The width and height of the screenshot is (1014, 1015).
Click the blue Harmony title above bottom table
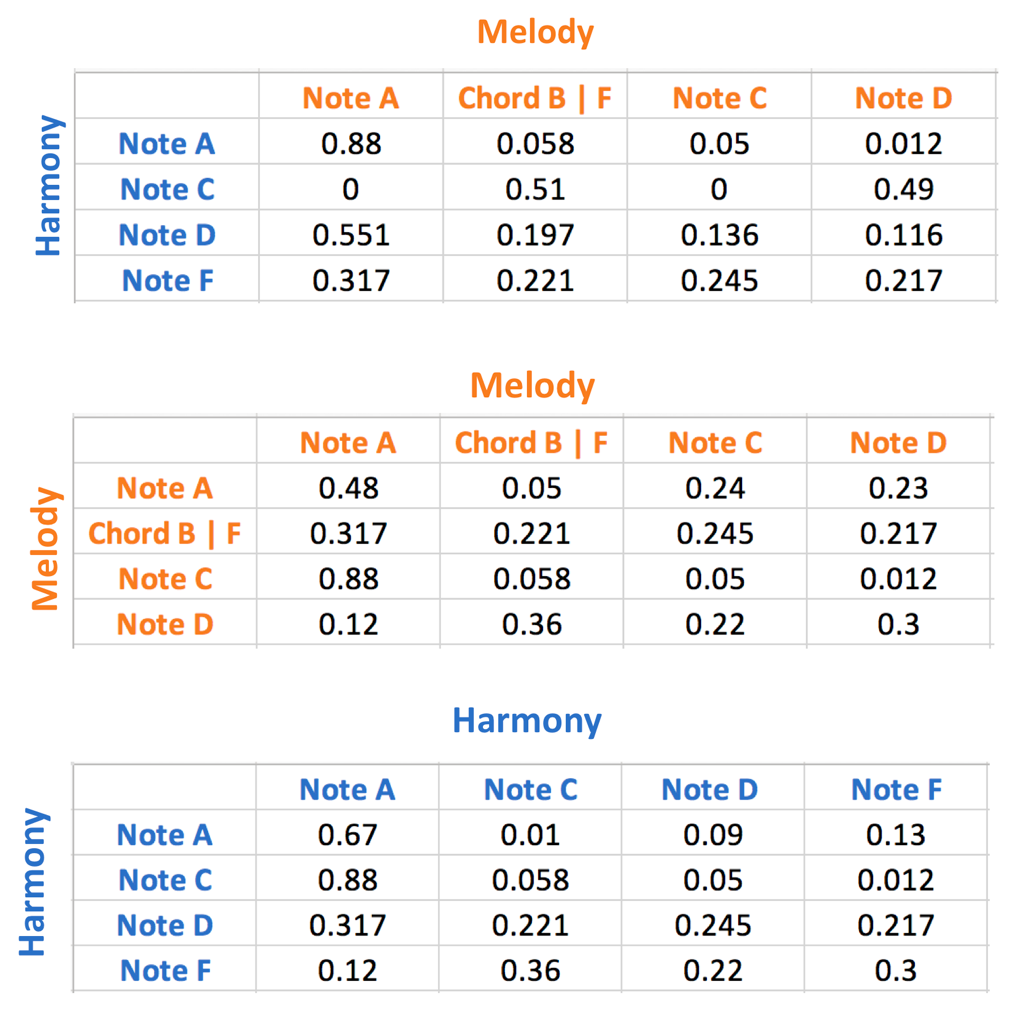527,720
